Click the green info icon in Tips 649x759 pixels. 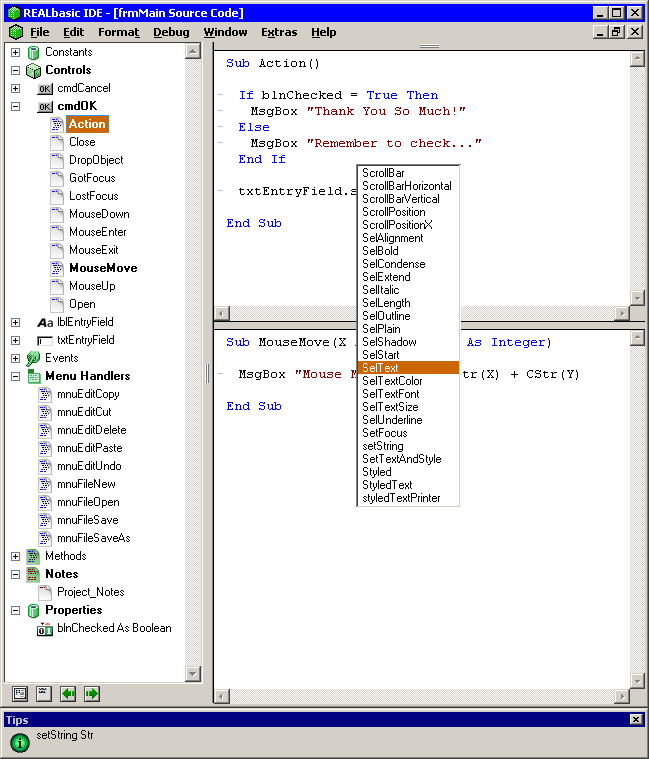pos(20,743)
